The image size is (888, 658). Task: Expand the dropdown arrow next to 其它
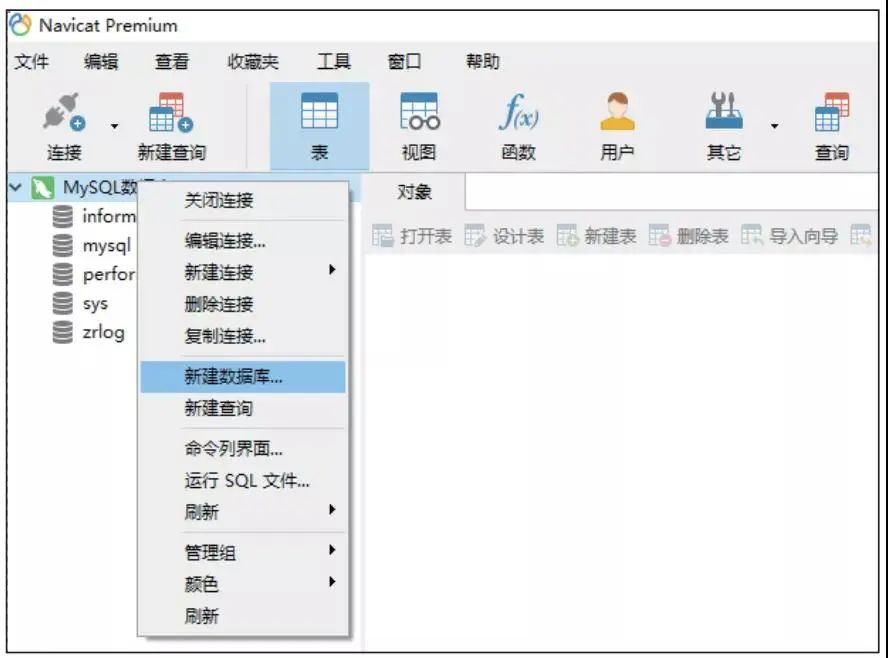(774, 126)
